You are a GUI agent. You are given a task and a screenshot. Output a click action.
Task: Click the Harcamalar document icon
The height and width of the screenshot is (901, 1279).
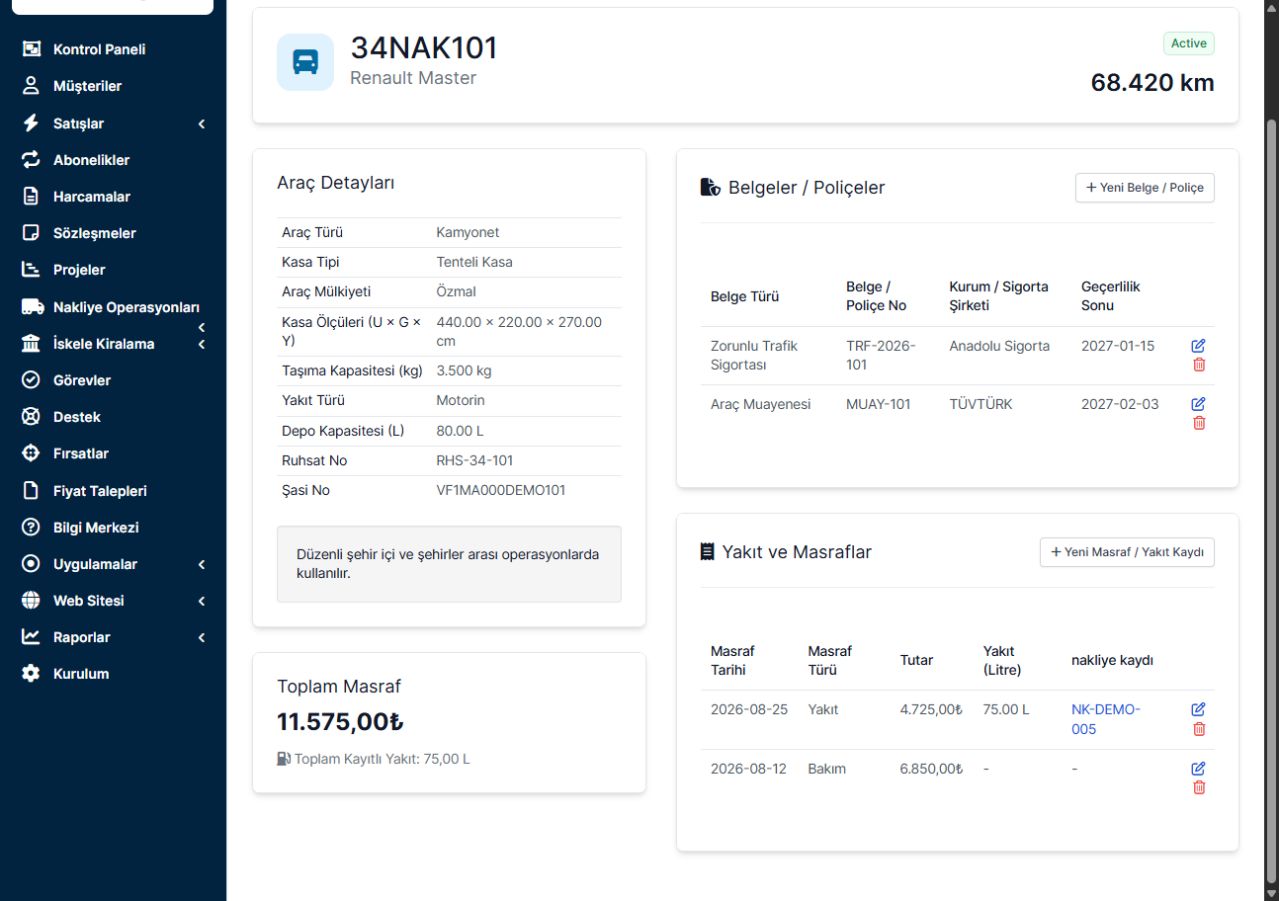pyautogui.click(x=31, y=197)
